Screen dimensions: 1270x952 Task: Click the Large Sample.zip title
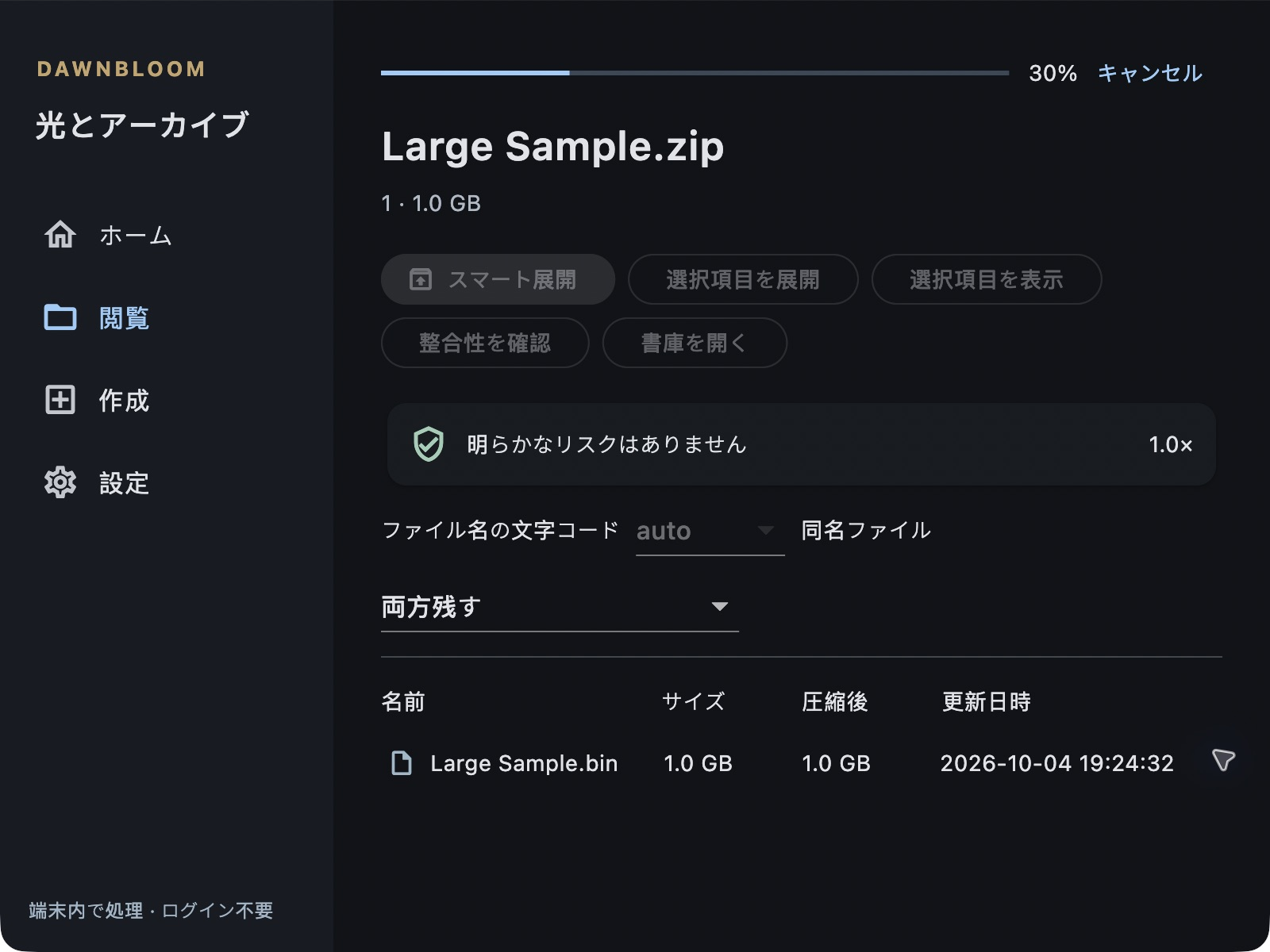[553, 147]
